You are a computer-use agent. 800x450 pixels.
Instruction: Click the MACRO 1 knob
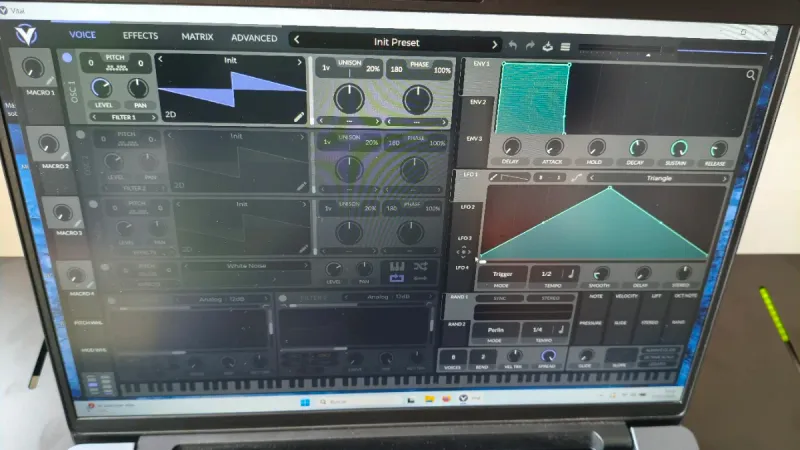coord(32,67)
